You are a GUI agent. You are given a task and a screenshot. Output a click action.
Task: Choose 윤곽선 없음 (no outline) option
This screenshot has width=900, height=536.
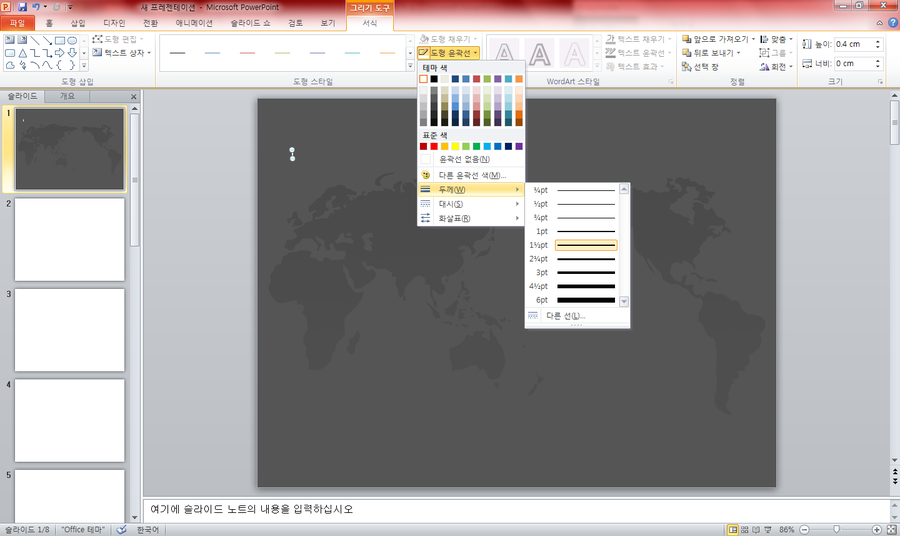pyautogui.click(x=471, y=159)
